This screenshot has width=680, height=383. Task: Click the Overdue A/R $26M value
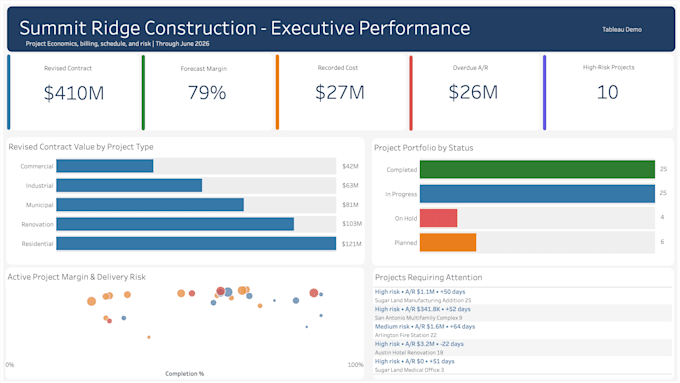tap(473, 92)
